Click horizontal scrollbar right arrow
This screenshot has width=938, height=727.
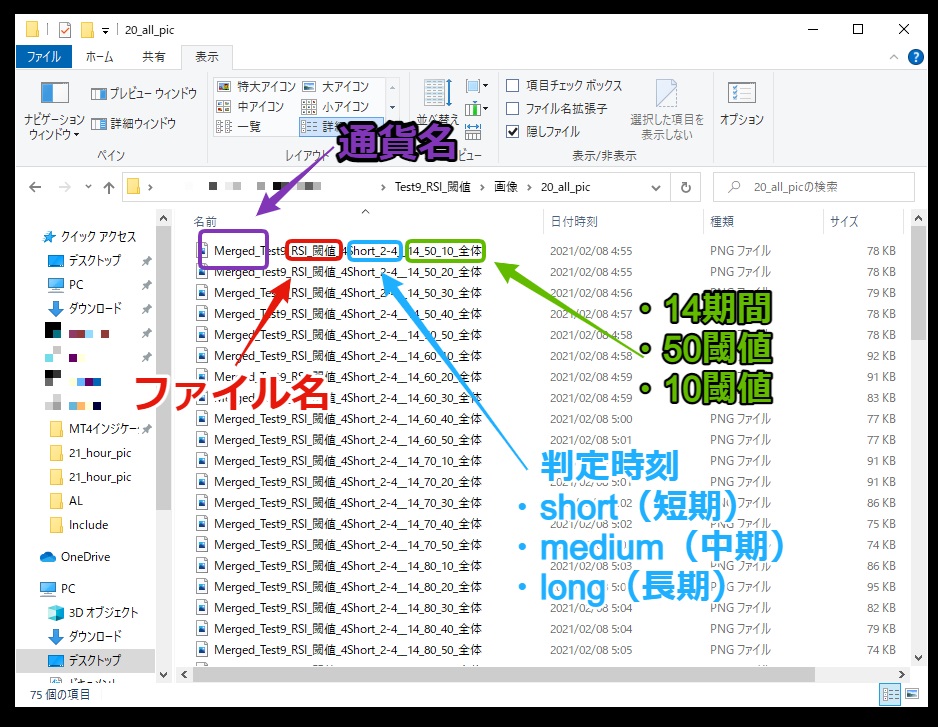(x=903, y=674)
